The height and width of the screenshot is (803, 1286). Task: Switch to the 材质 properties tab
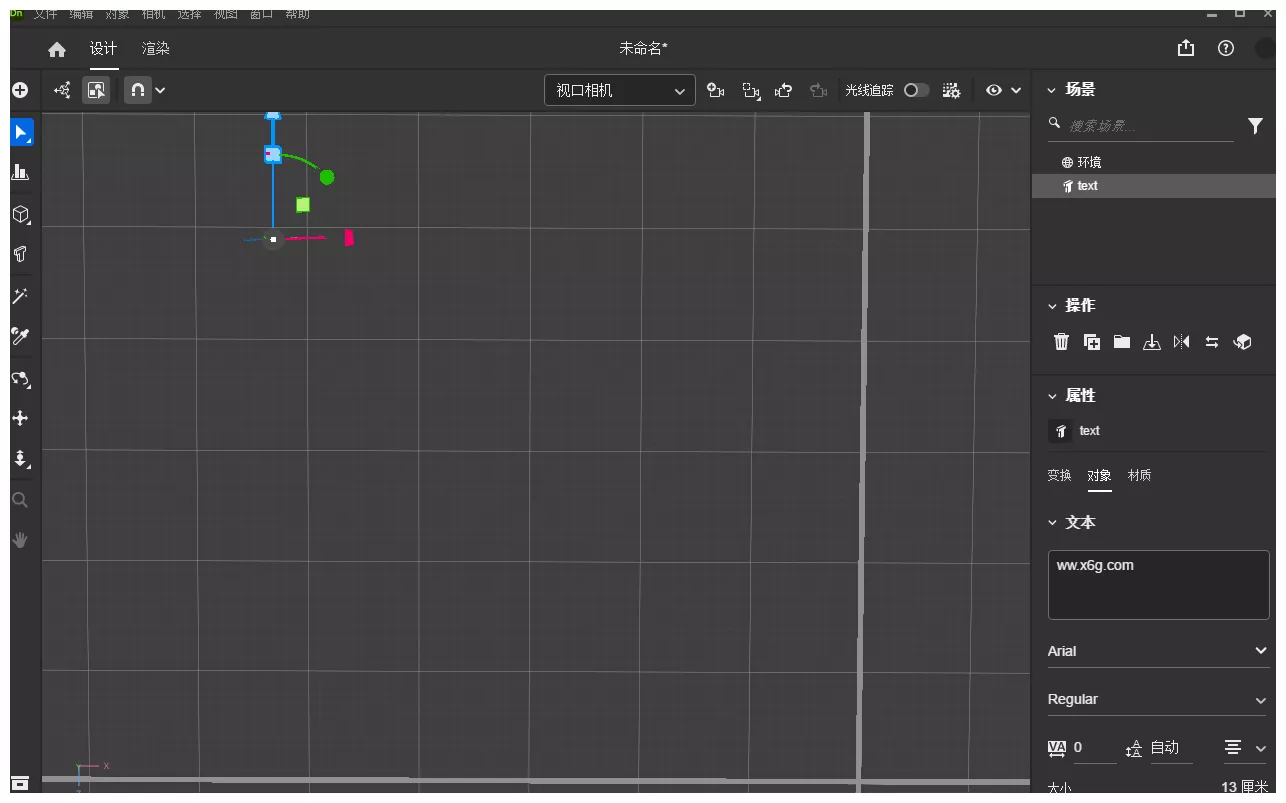(x=1140, y=475)
